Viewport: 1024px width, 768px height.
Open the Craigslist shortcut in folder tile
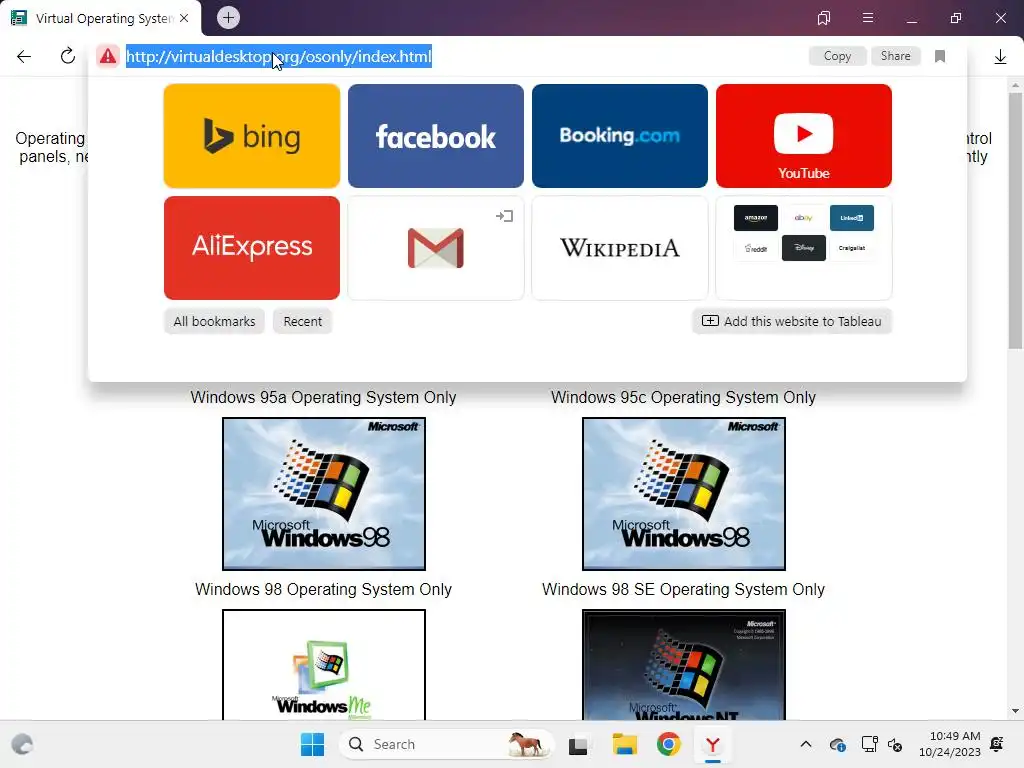coord(852,248)
